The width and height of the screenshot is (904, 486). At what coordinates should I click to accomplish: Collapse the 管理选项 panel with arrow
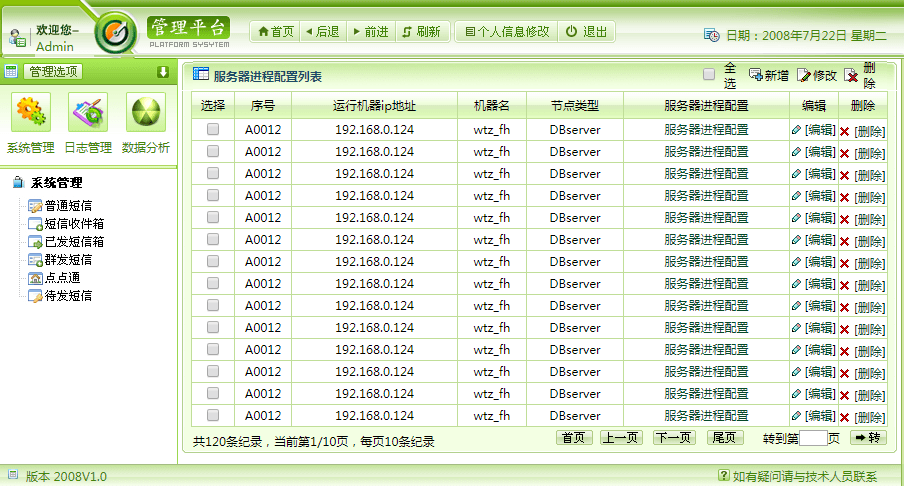(x=163, y=71)
